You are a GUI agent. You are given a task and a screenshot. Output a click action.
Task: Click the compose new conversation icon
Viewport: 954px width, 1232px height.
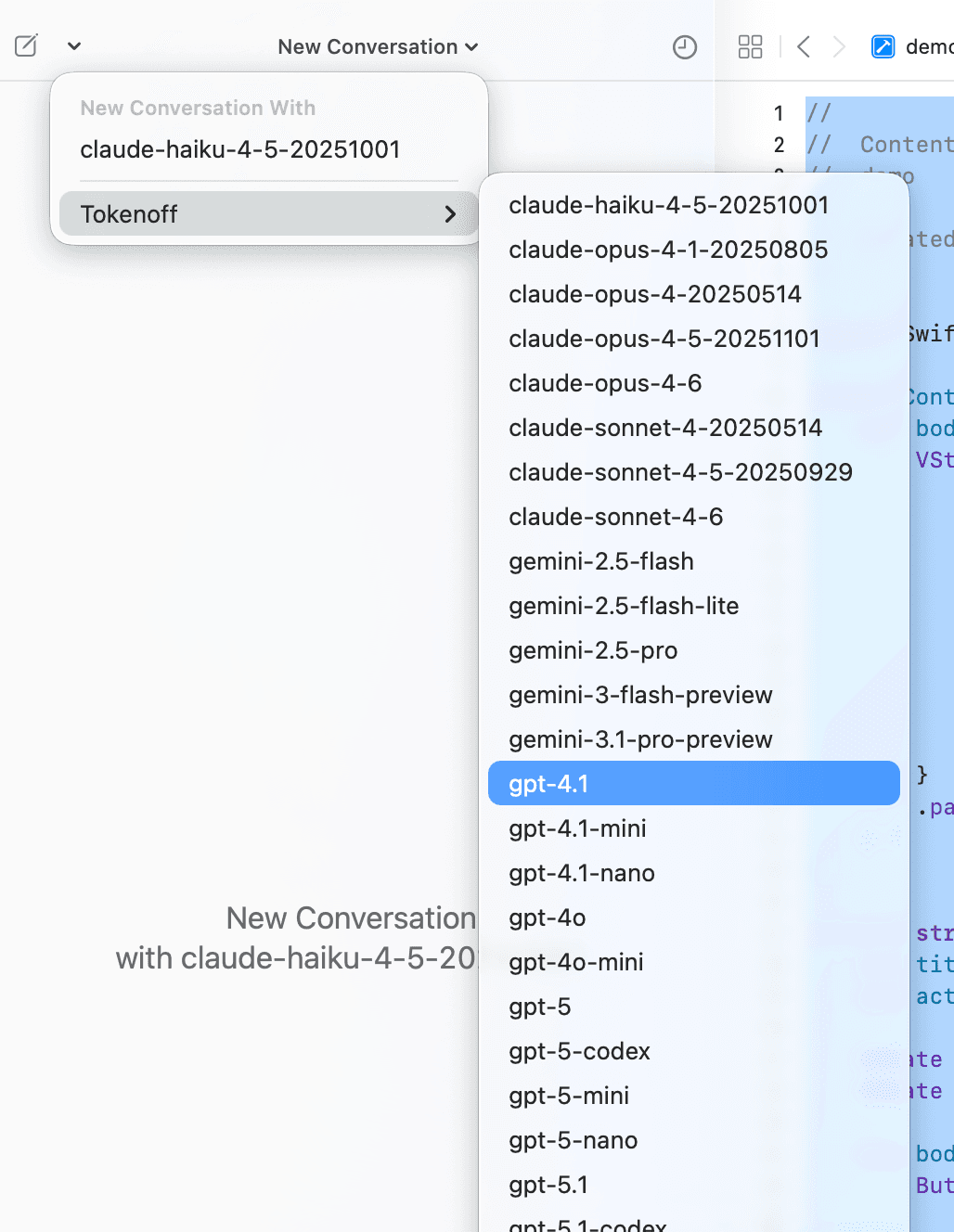[26, 45]
